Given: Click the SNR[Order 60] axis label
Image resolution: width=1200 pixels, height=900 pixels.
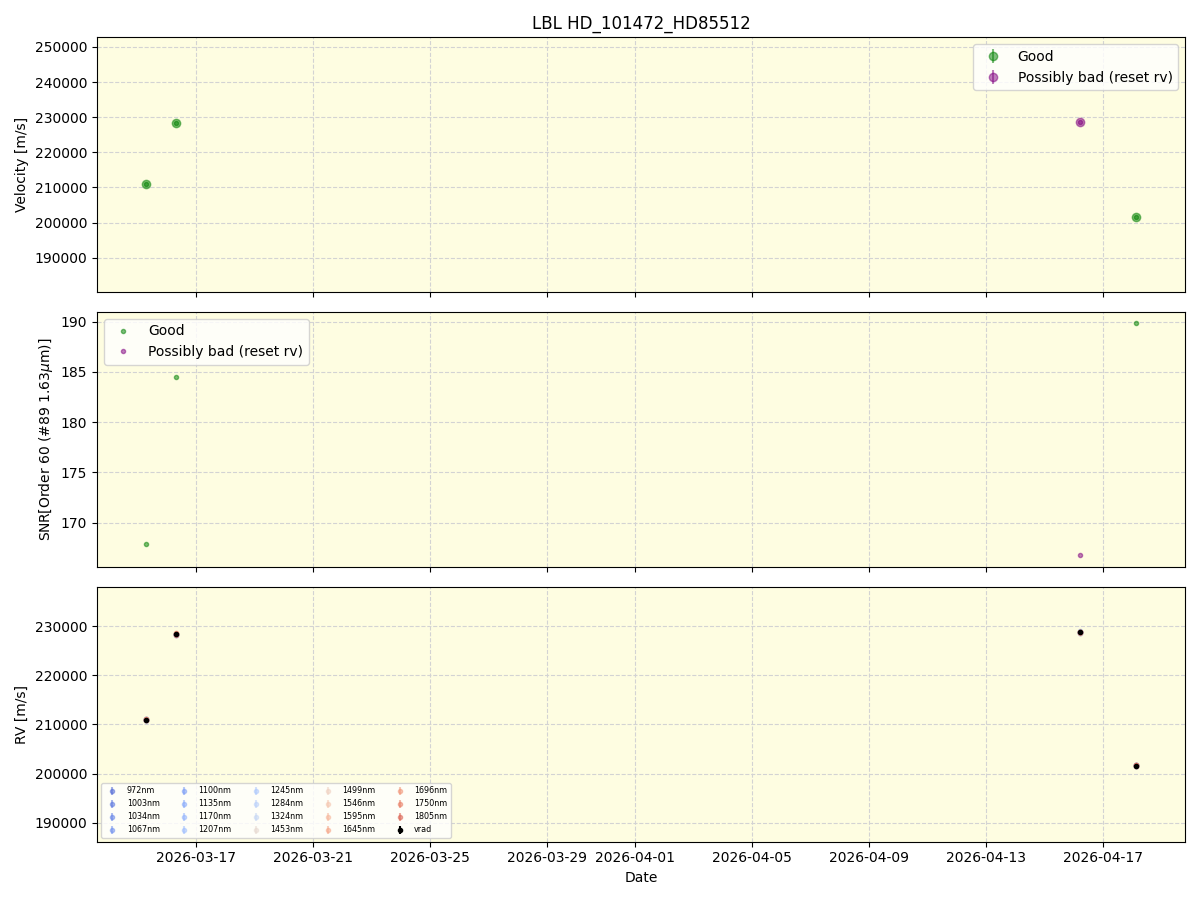Looking at the screenshot, I should click(45, 439).
